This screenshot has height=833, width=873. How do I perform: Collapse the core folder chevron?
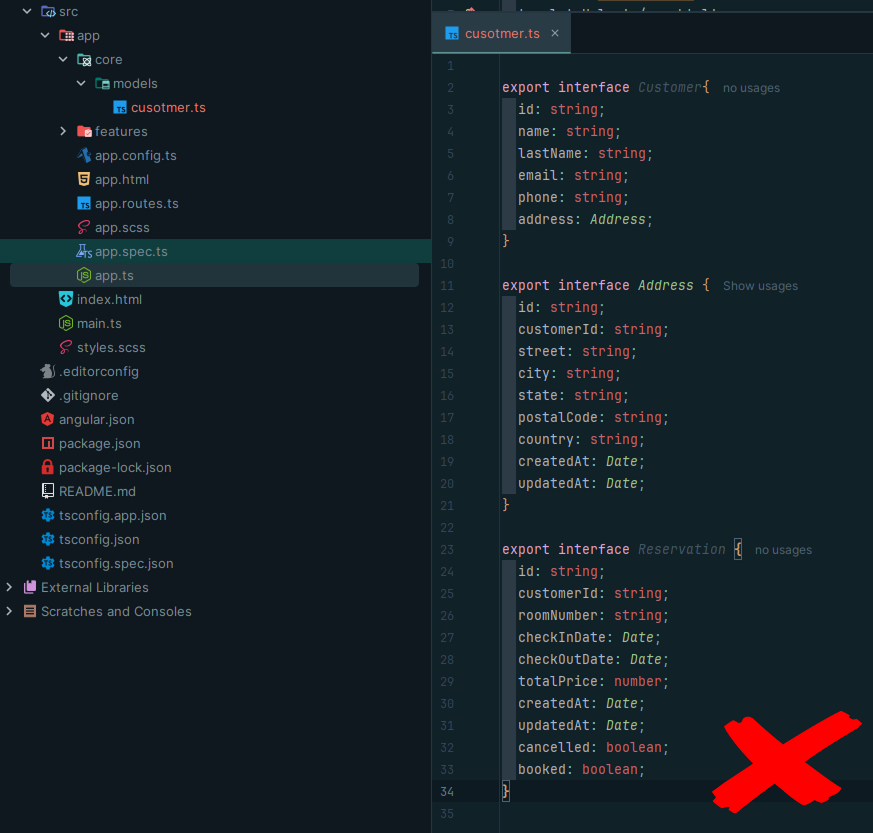(x=63, y=59)
